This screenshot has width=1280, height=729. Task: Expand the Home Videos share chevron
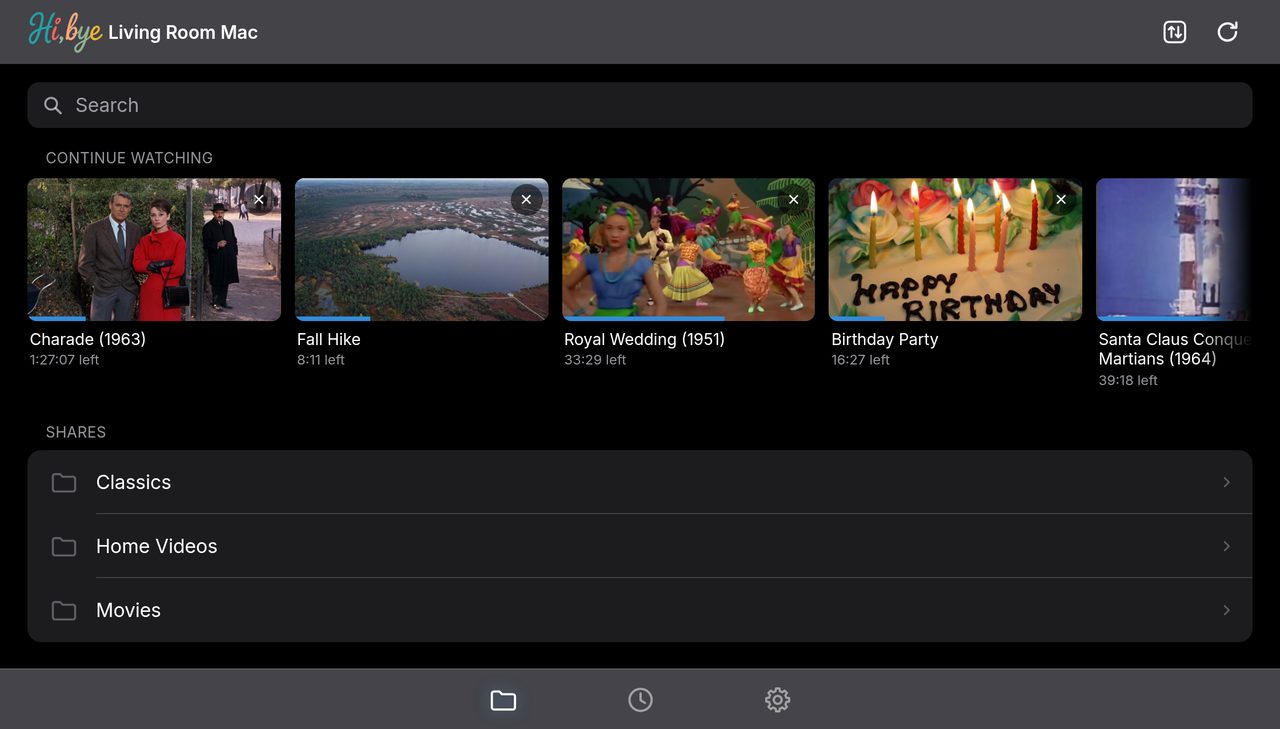(x=1226, y=546)
